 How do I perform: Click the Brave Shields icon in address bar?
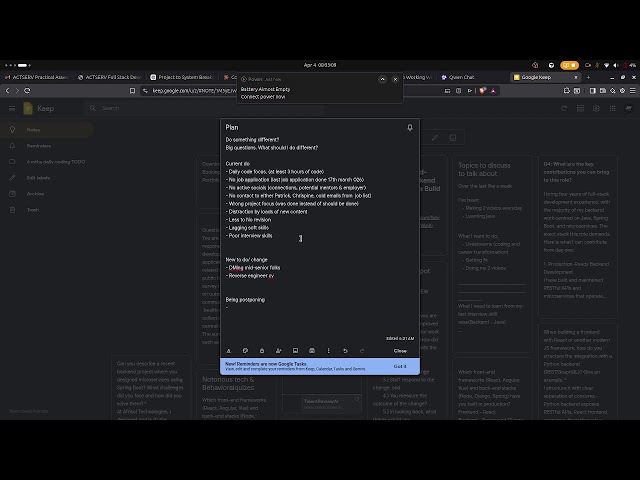(x=483, y=91)
